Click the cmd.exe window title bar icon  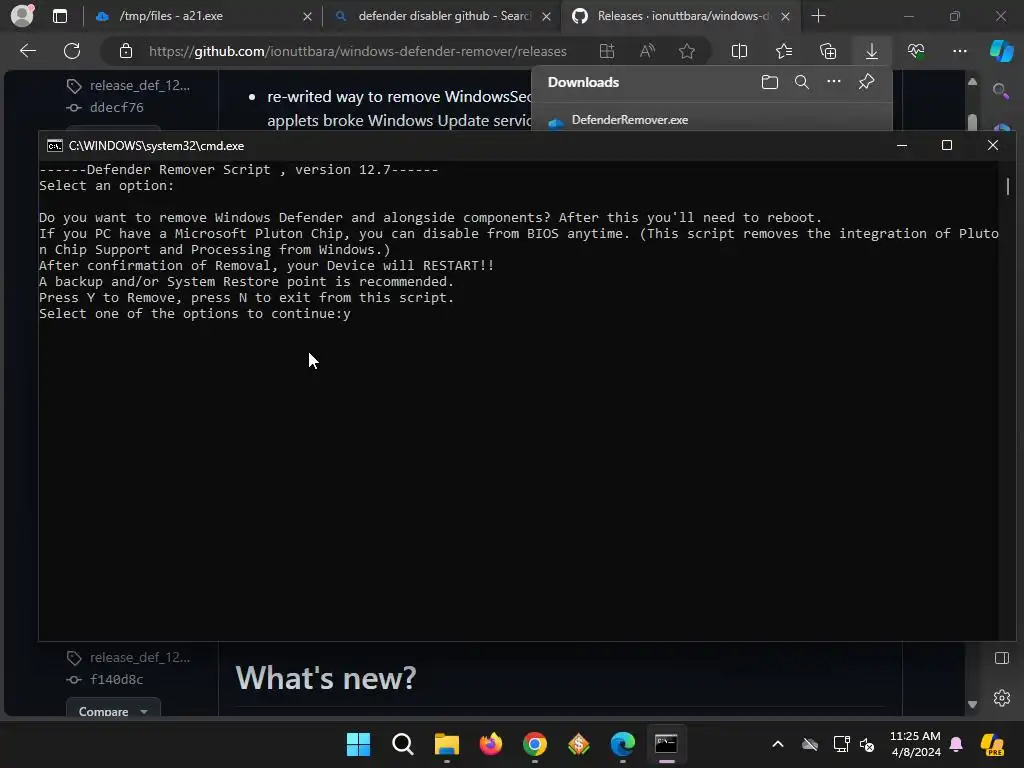(x=55, y=146)
